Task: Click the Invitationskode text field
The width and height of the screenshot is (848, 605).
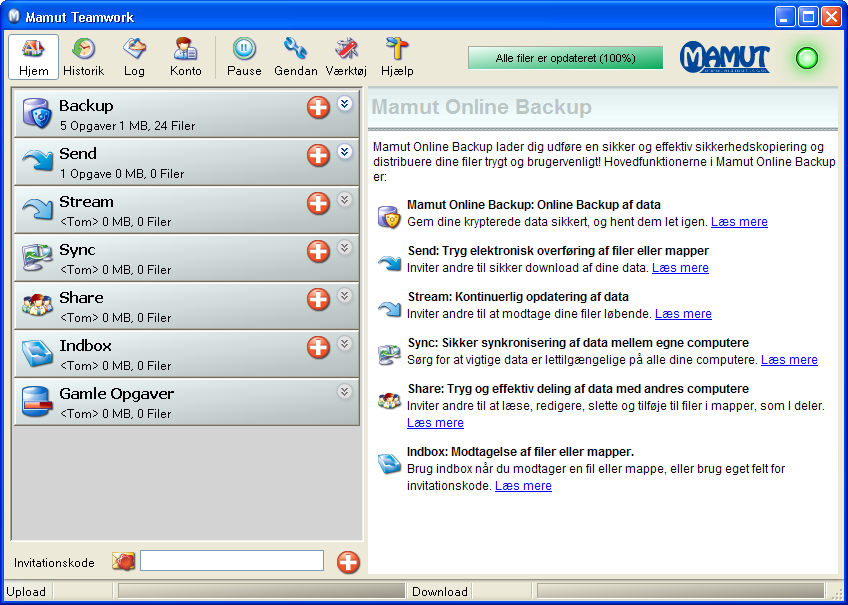Action: click(x=232, y=561)
